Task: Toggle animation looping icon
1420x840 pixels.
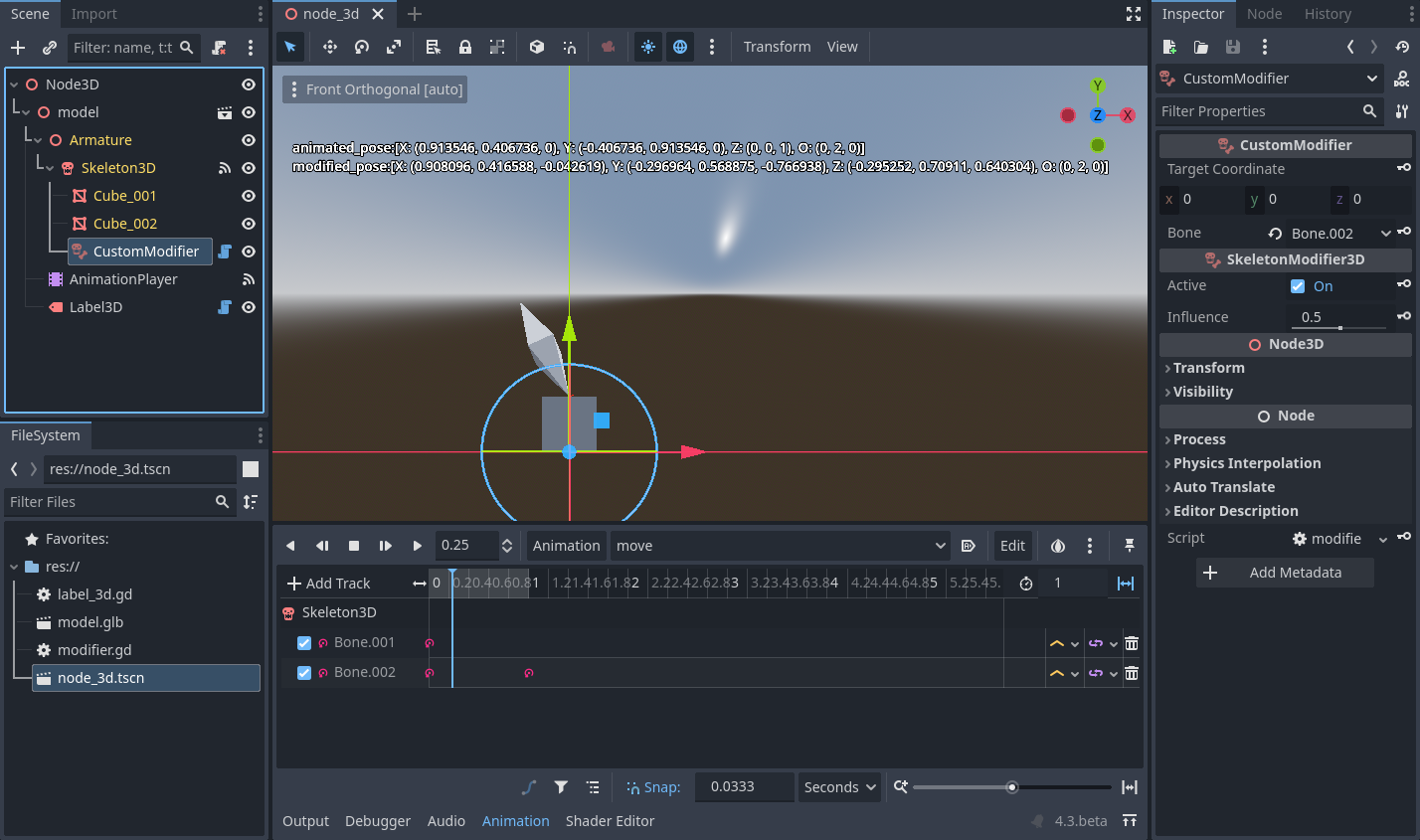Action: (1126, 584)
